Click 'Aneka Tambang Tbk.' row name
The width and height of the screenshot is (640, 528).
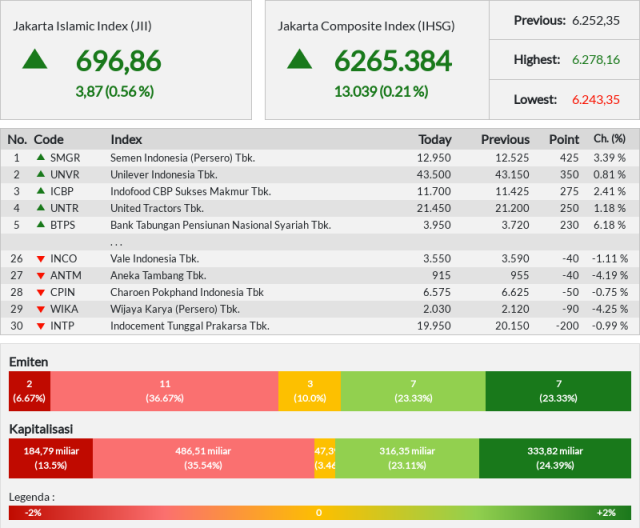158,276
